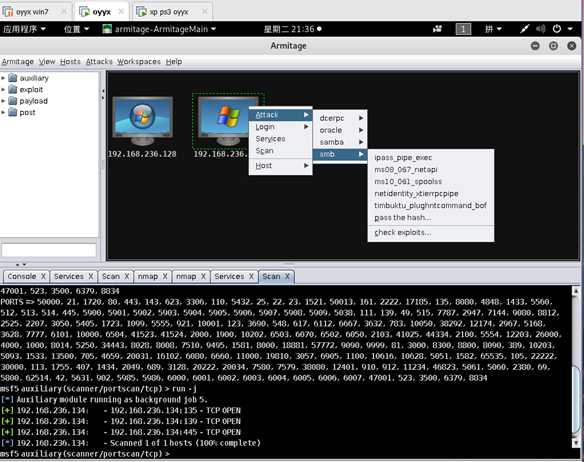The height and width of the screenshot is (462, 584).
Task: Close the second nmap tab with X
Action: coord(203,276)
